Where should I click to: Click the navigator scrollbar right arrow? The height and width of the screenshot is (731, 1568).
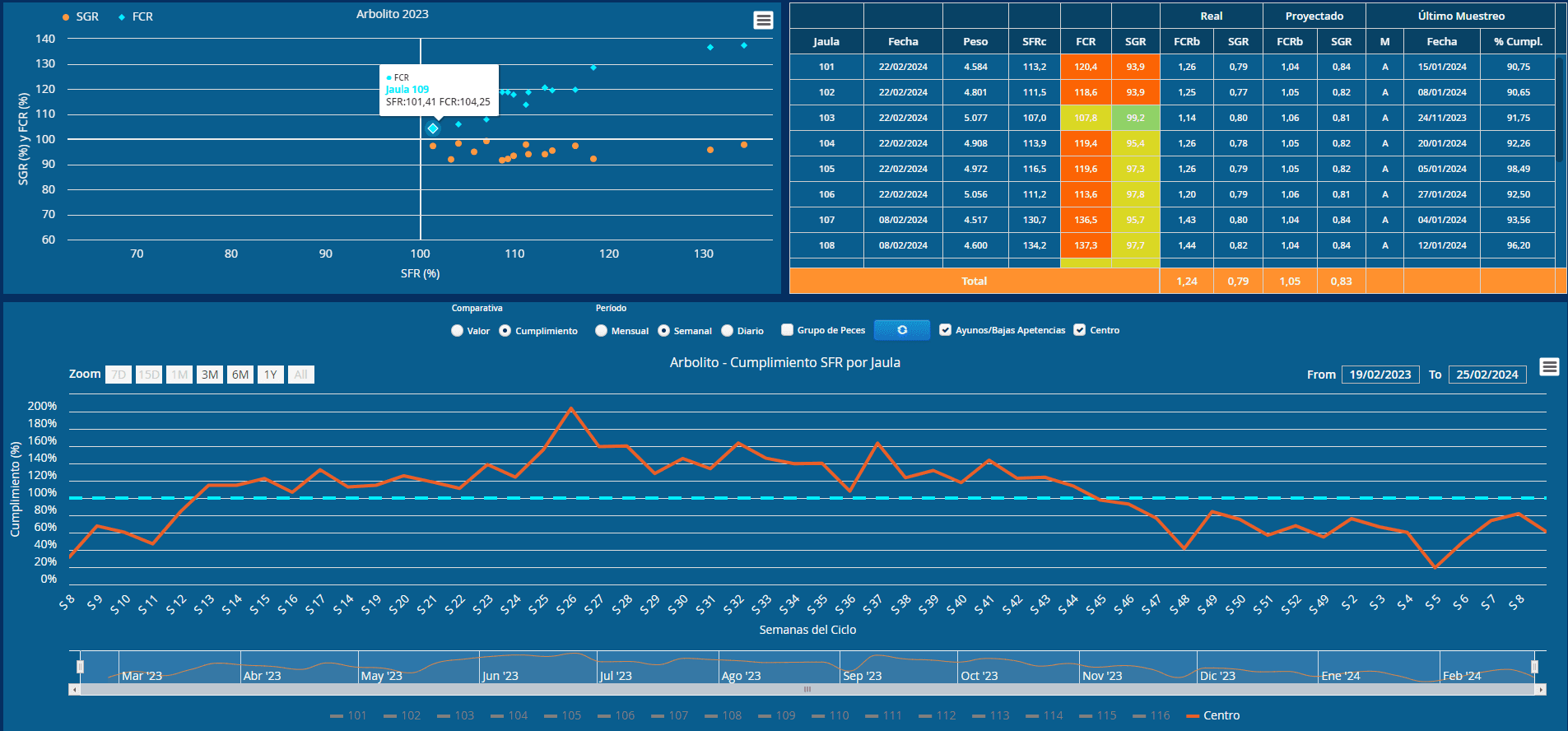pos(1541,689)
